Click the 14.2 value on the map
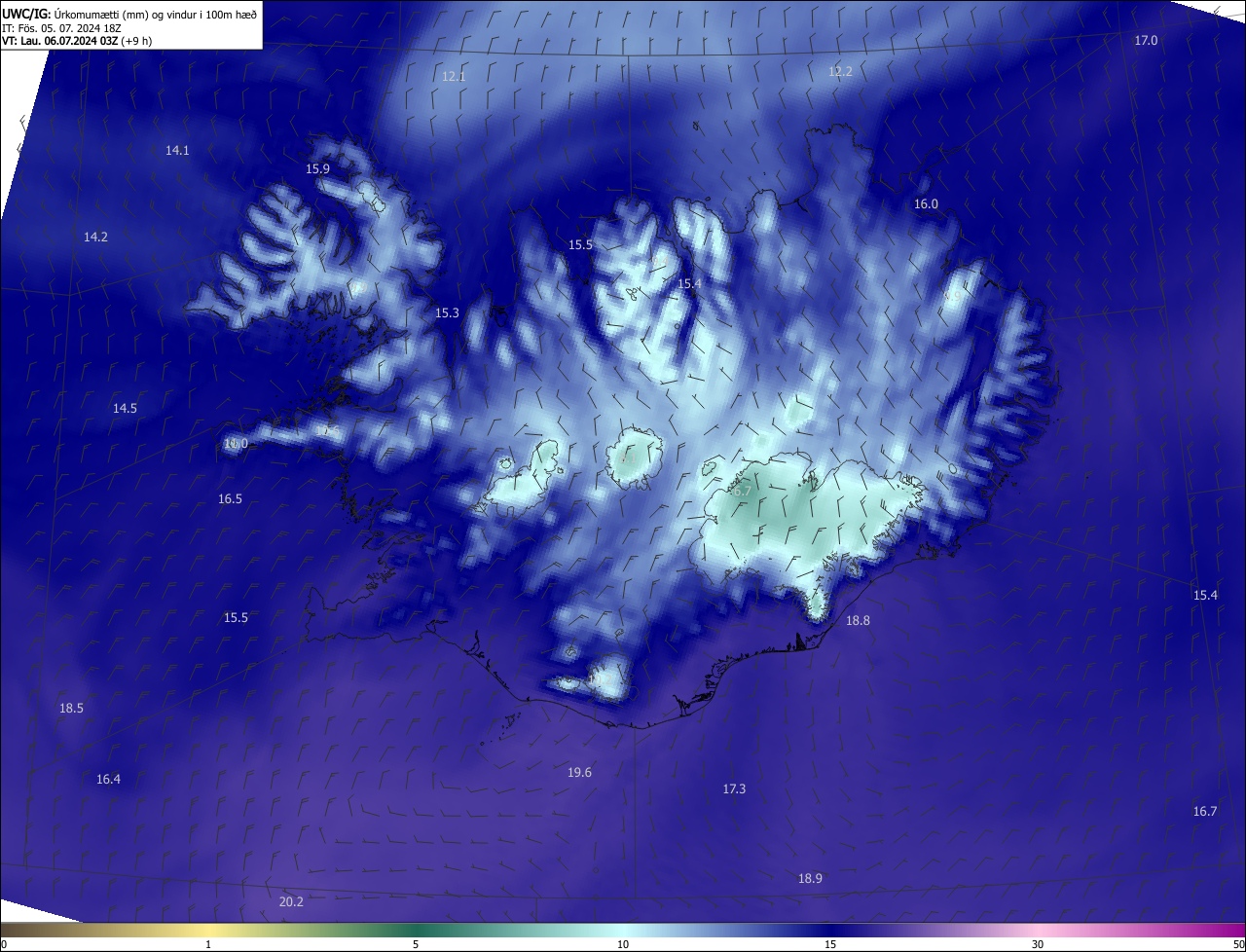The width and height of the screenshot is (1246, 952). 95,237
